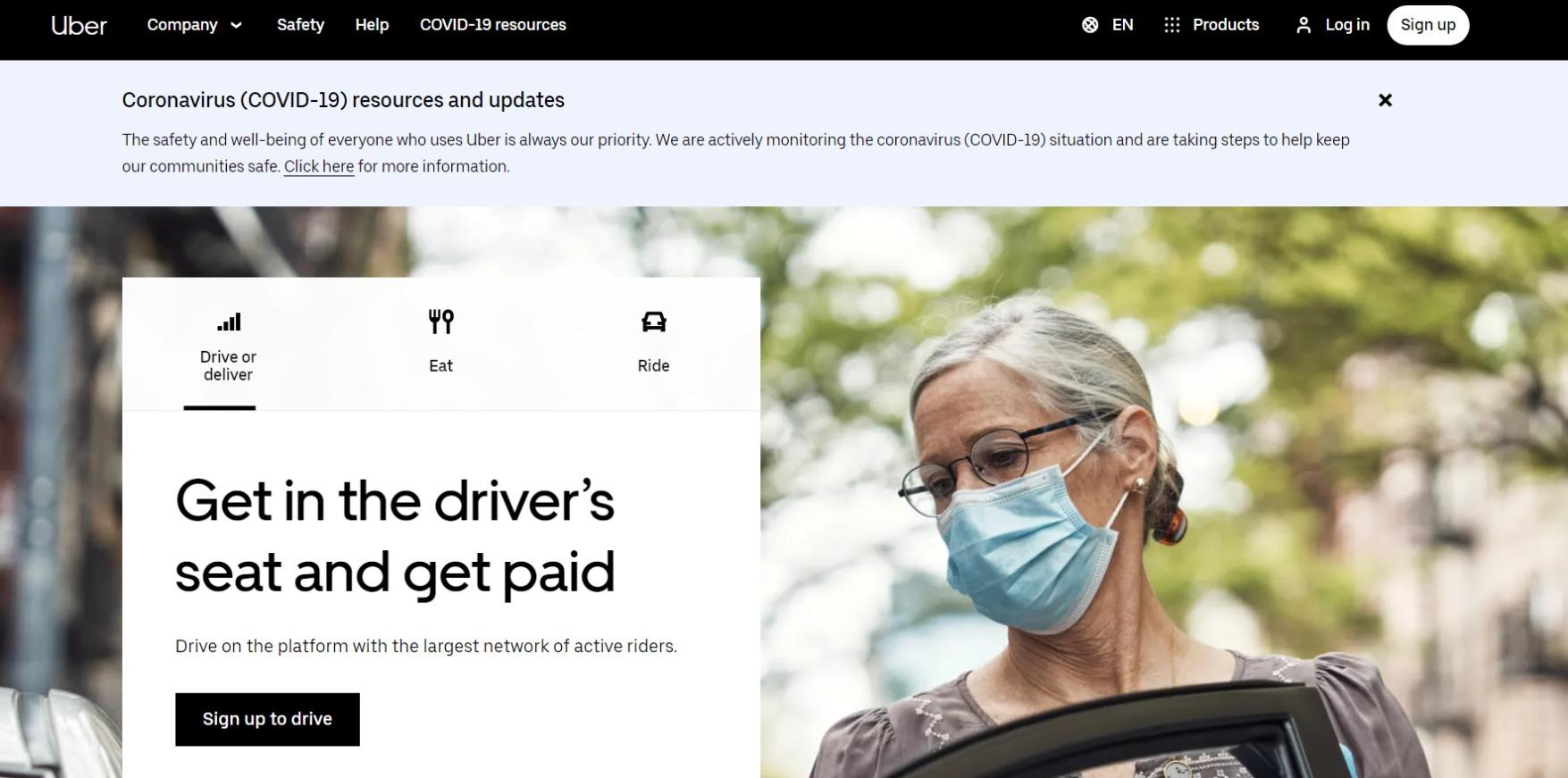Click the "Sign up to drive" button

coord(267,719)
